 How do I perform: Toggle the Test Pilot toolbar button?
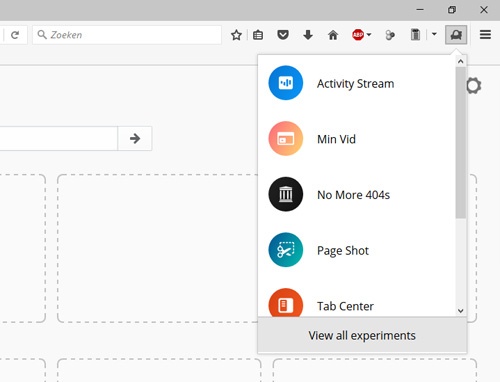coord(456,35)
